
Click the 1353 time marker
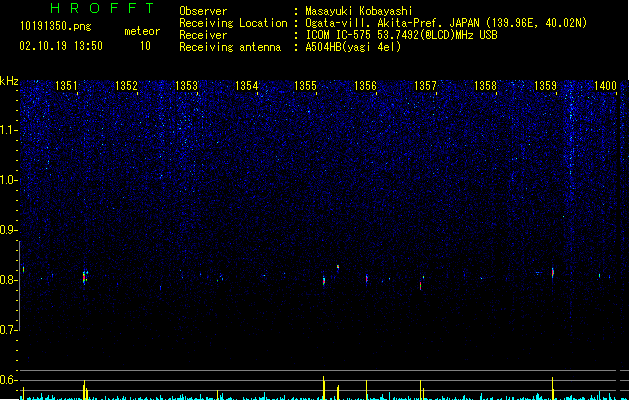point(187,86)
